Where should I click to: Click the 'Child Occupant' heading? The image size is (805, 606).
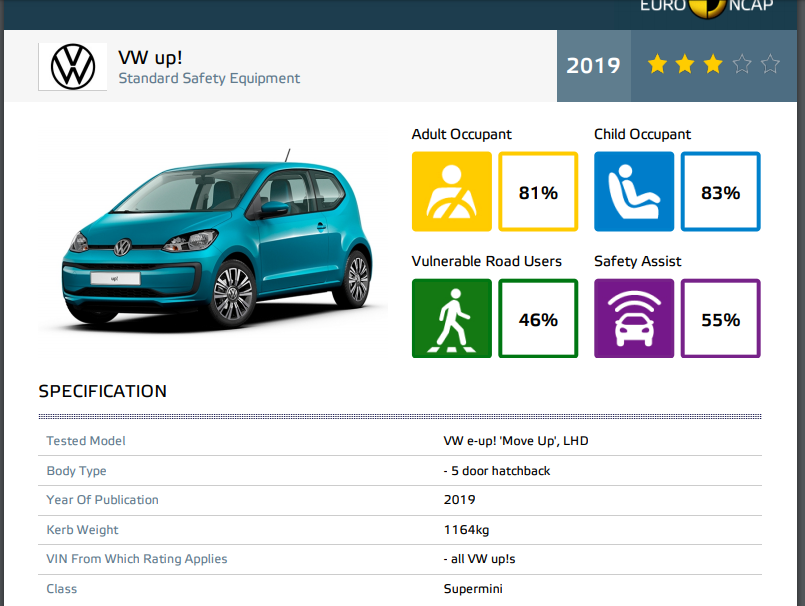[642, 135]
